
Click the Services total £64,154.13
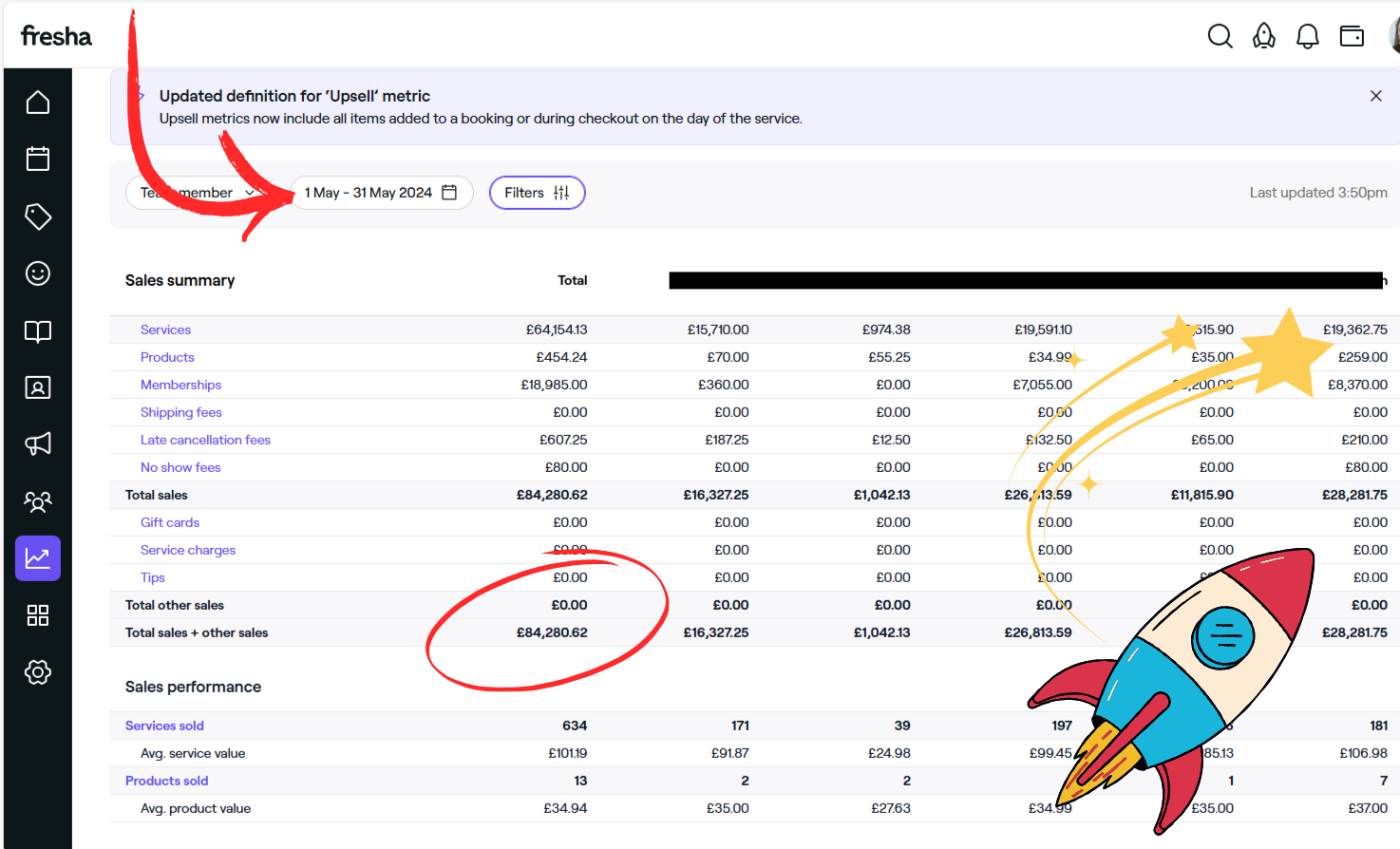tap(557, 330)
